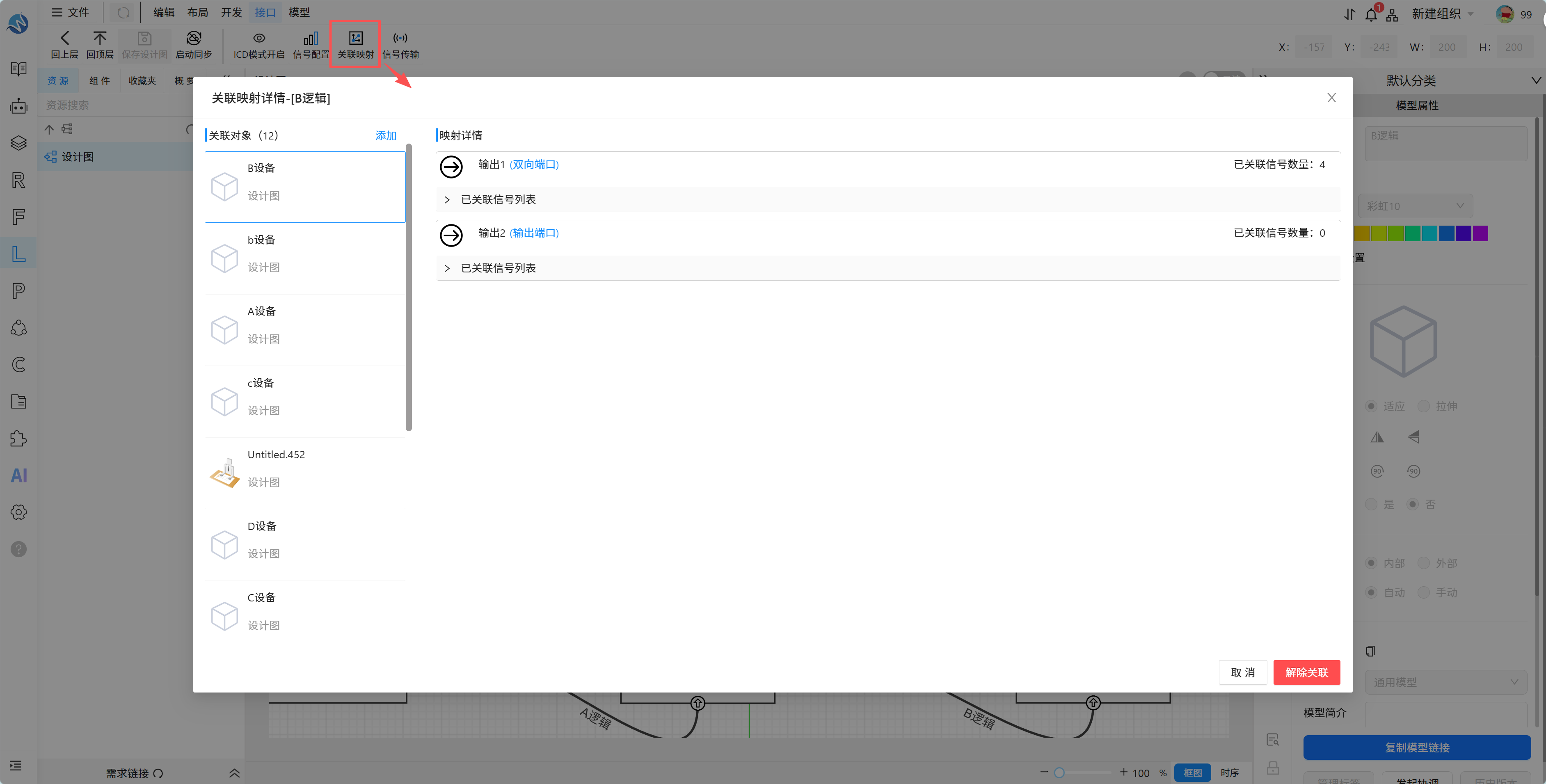Click the 回顶层 toolbar icon
This screenshot has height=784, width=1546.
(x=100, y=39)
